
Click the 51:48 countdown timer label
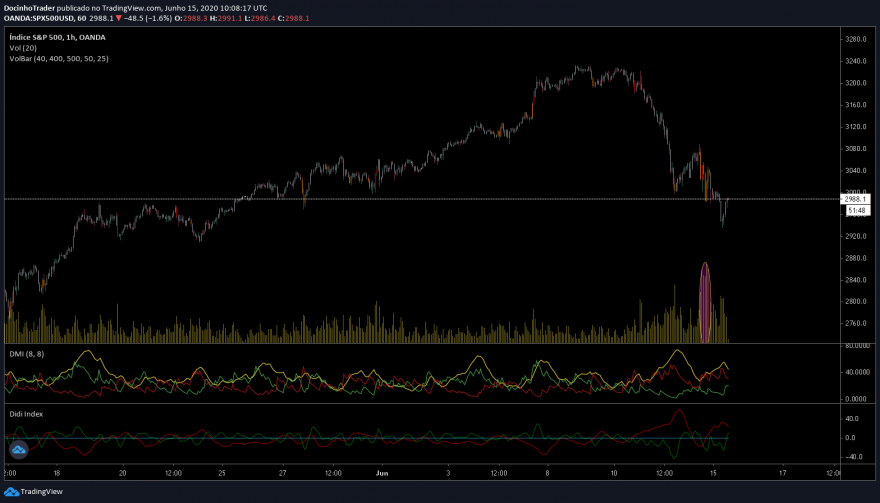[x=857, y=211]
